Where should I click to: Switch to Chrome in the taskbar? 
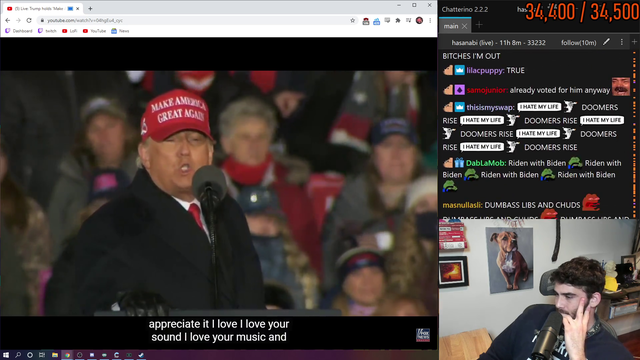pyautogui.click(x=67, y=355)
